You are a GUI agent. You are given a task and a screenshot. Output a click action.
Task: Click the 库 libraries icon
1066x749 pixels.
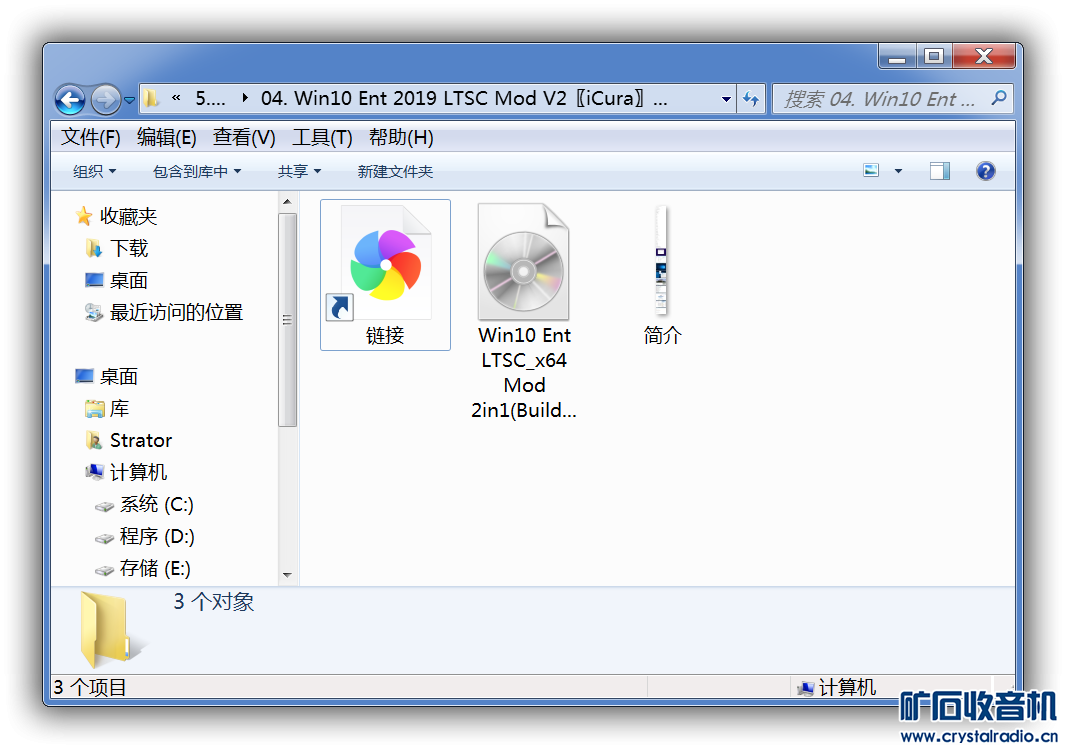click(94, 408)
